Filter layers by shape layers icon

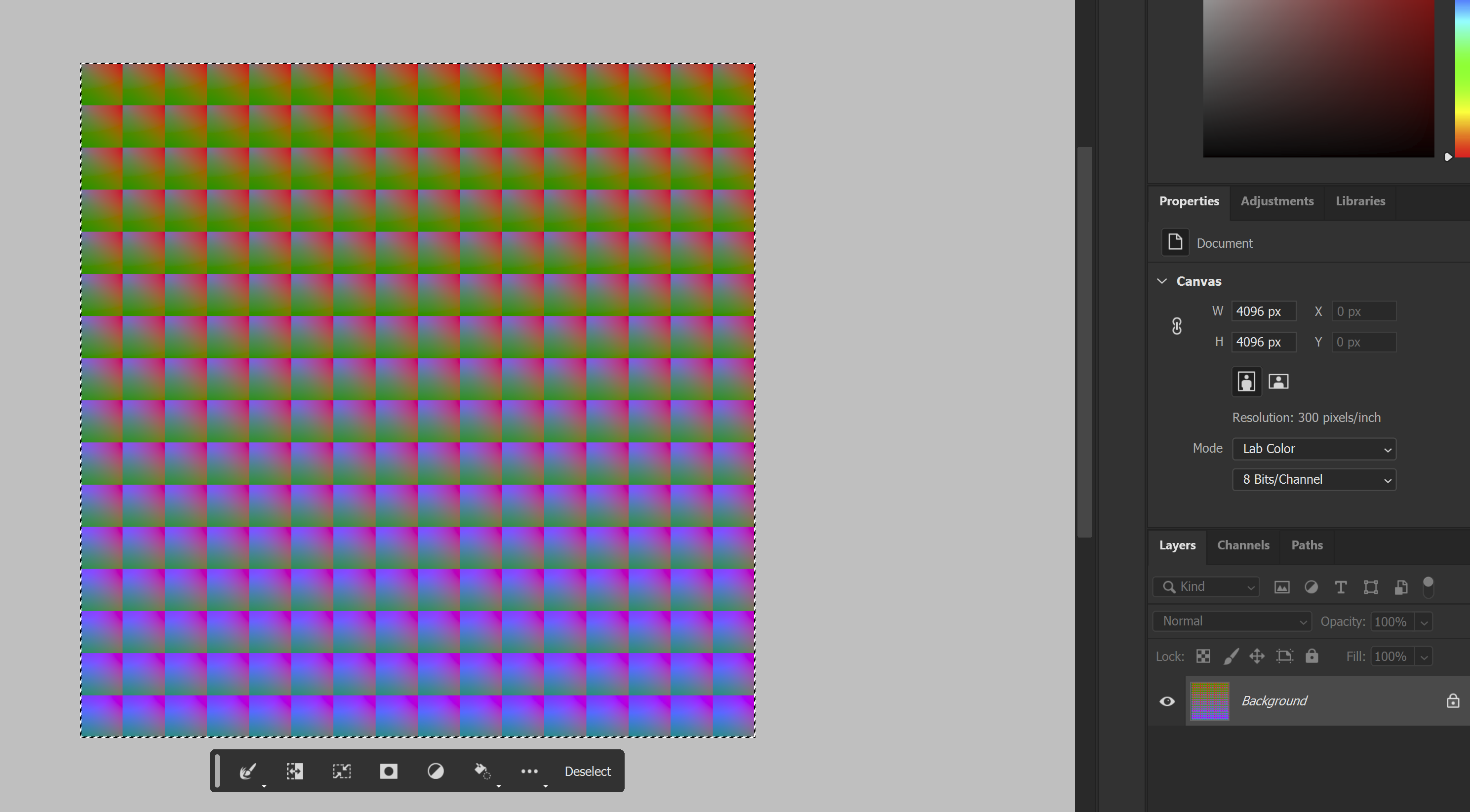click(1370, 586)
